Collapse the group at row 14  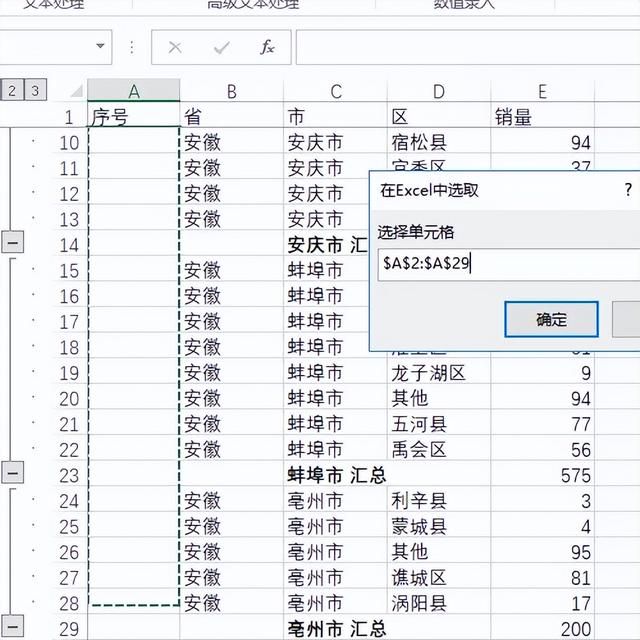(13, 242)
